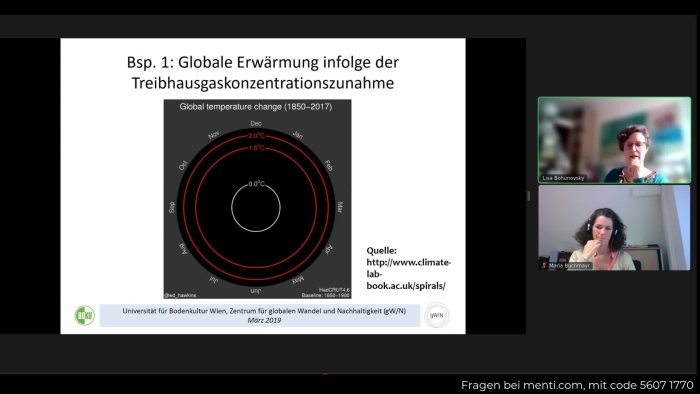Click the red 2.0°C ring label
Image resolution: width=700 pixels, height=394 pixels.
[x=257, y=136]
